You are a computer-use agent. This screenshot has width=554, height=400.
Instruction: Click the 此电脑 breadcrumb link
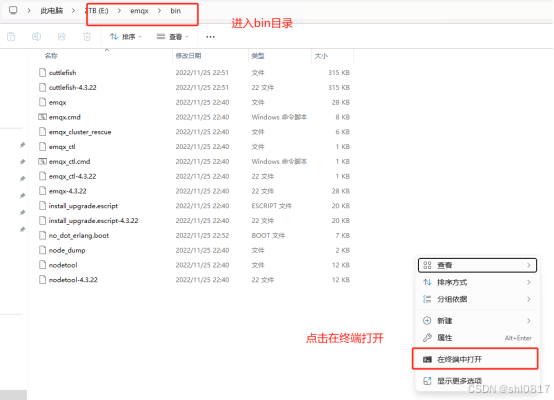coord(52,11)
